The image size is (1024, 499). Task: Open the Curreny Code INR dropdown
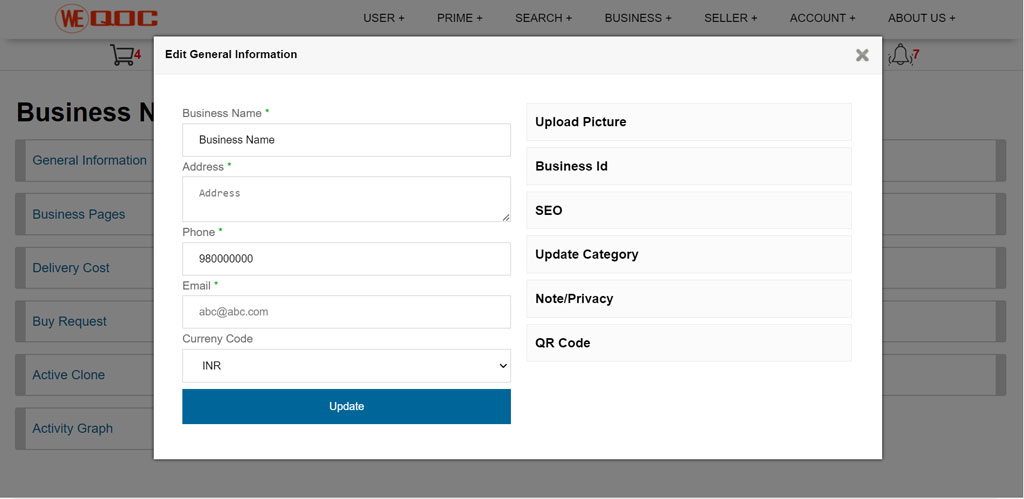[x=346, y=366]
